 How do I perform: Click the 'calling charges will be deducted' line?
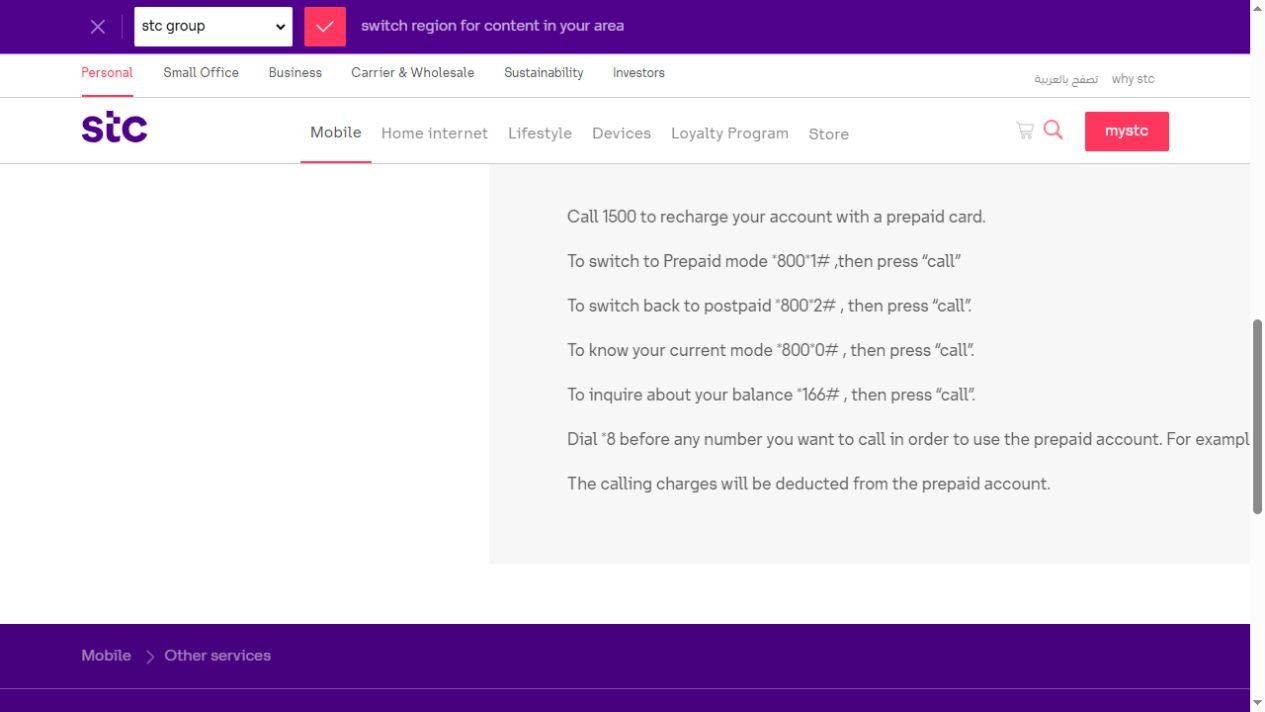coord(809,484)
